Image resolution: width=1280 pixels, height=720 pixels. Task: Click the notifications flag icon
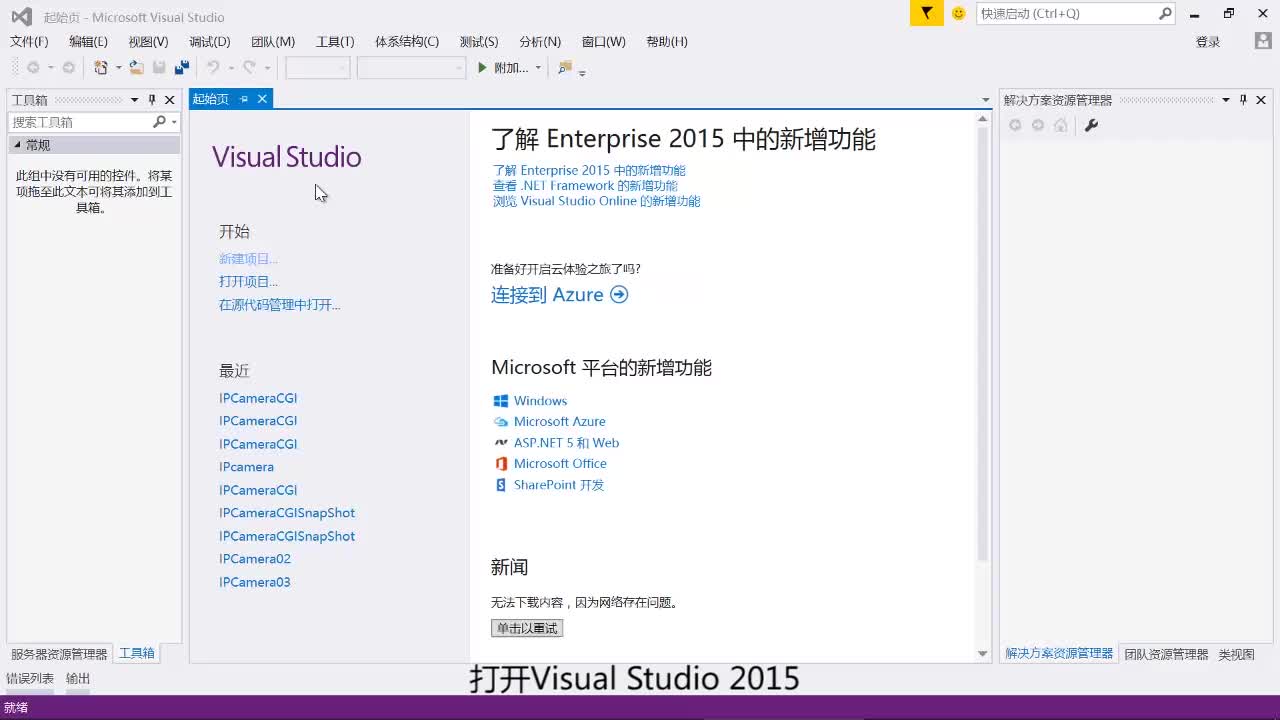click(927, 13)
